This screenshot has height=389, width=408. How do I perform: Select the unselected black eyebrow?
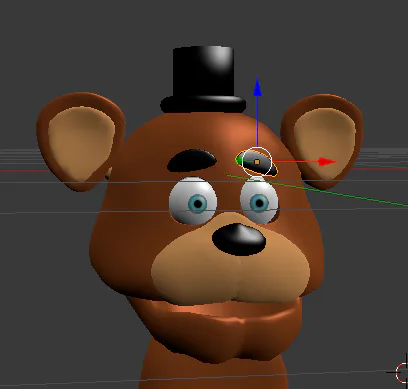tap(192, 160)
